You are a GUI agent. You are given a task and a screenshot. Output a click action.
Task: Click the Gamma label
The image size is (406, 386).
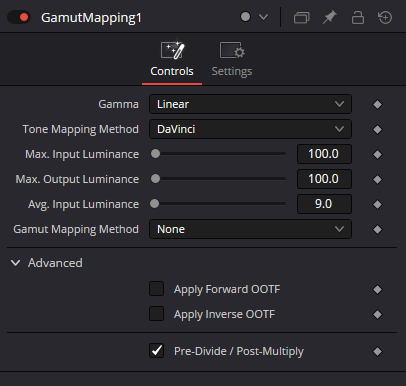coord(118,104)
